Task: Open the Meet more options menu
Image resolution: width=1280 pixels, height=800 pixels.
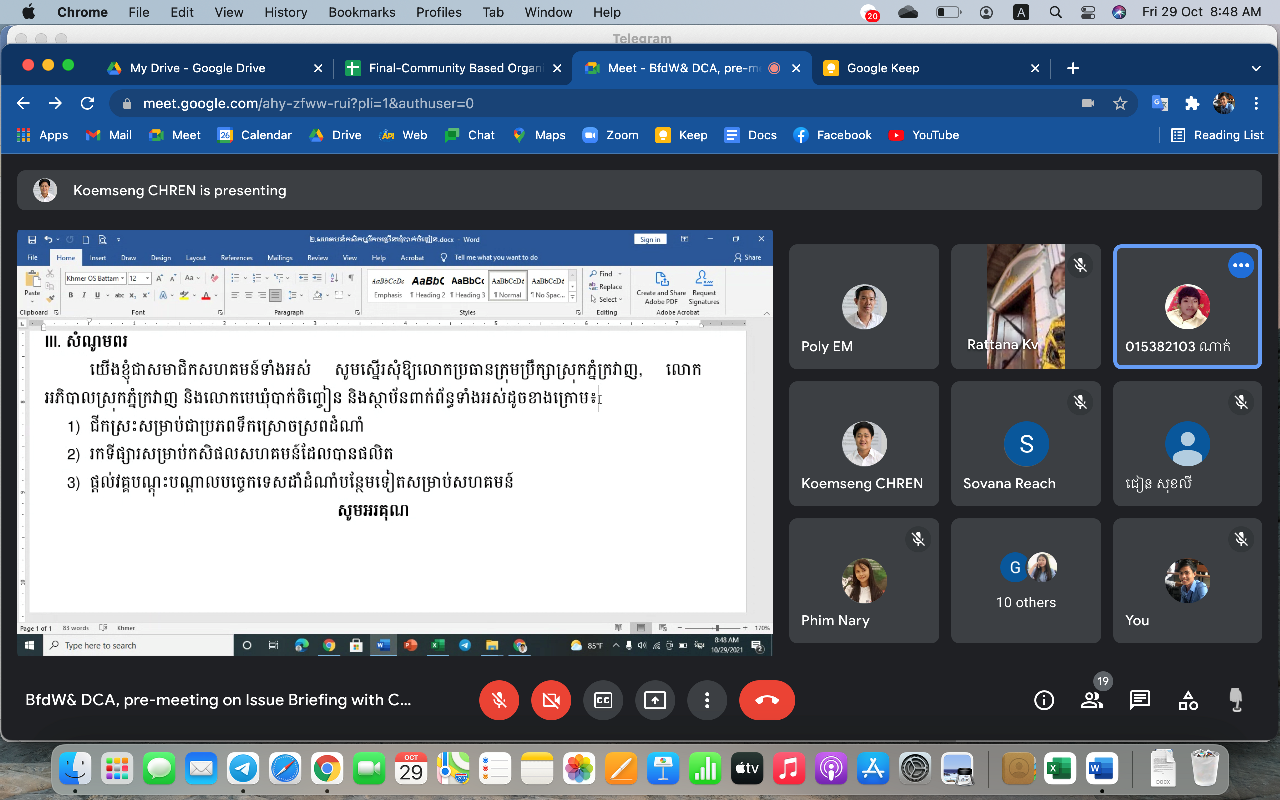Action: pos(707,700)
